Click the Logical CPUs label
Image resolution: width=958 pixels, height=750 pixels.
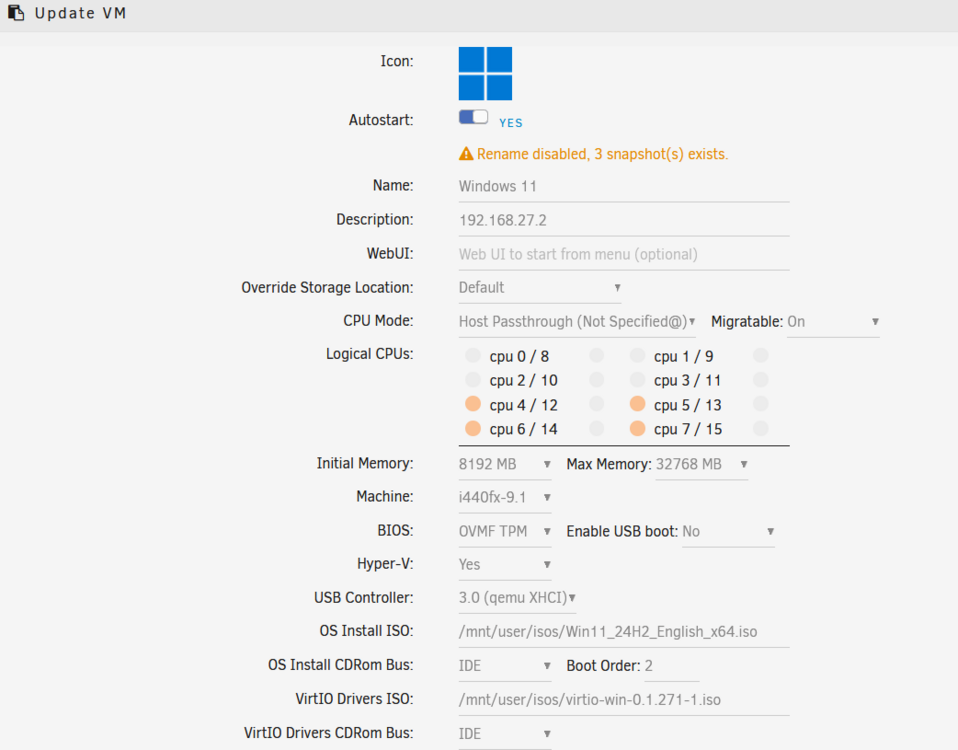pos(370,354)
